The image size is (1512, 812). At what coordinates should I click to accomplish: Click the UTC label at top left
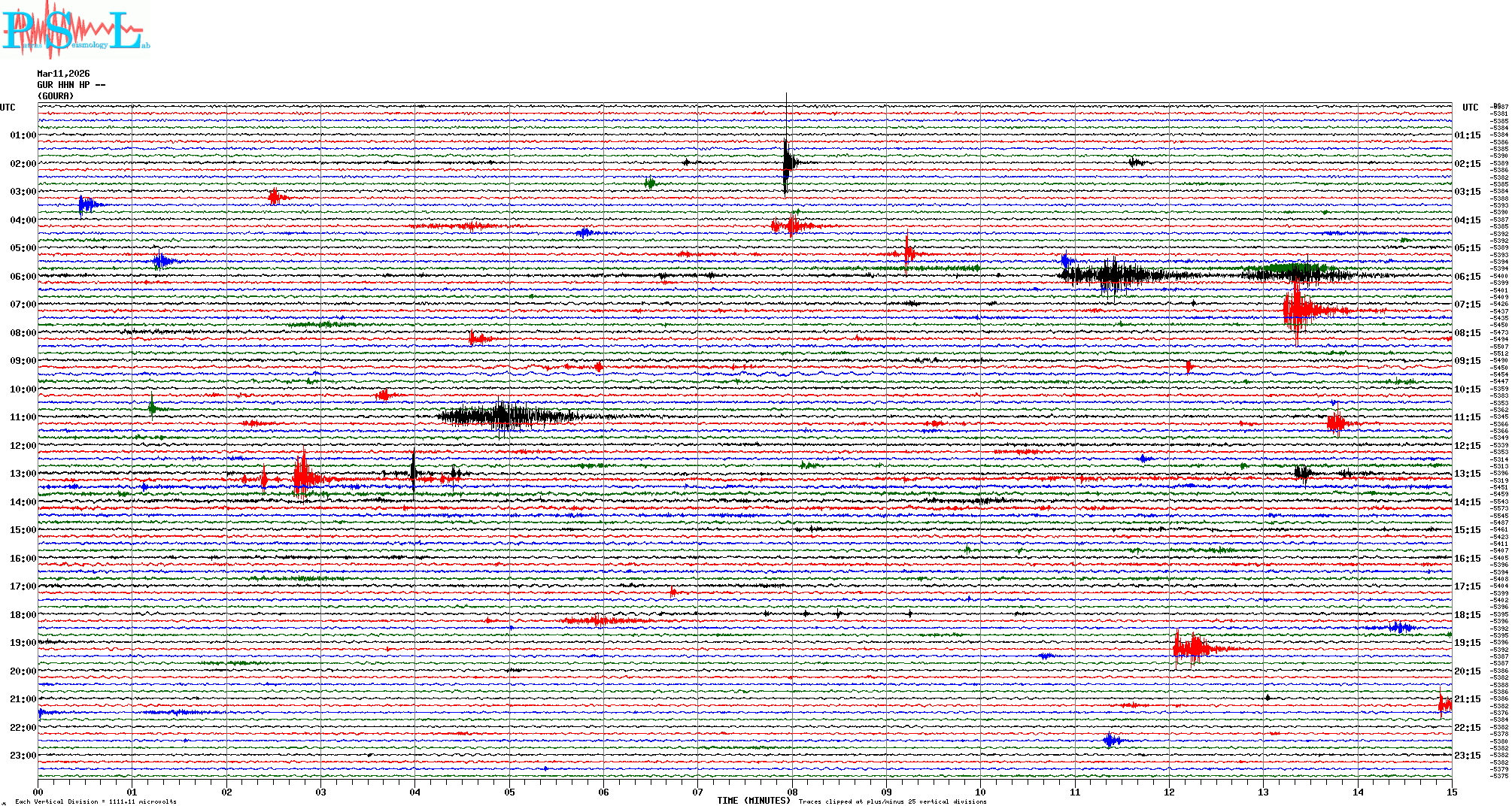[8, 108]
